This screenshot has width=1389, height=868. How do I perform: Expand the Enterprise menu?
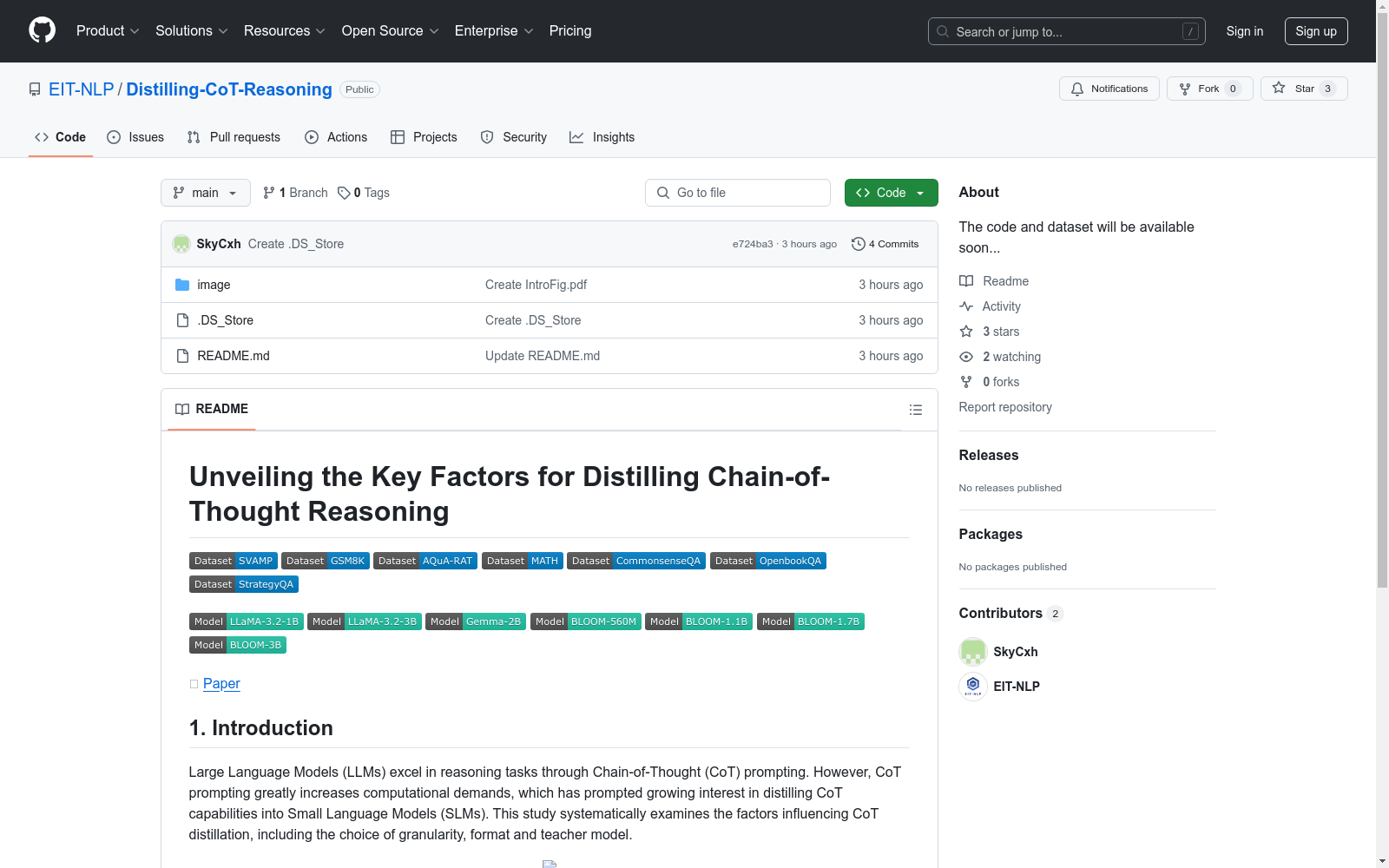pyautogui.click(x=494, y=31)
